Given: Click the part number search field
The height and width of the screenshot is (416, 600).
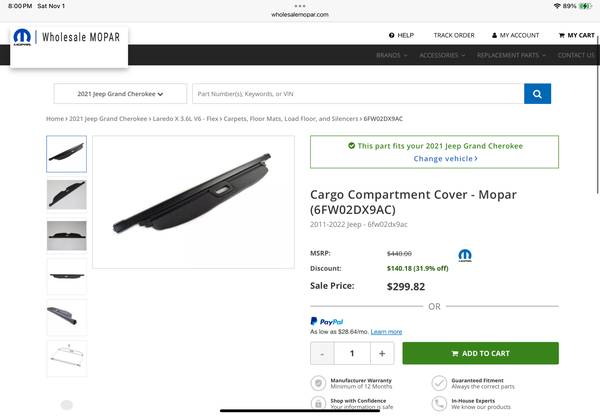Looking at the screenshot, I should pos(357,94).
